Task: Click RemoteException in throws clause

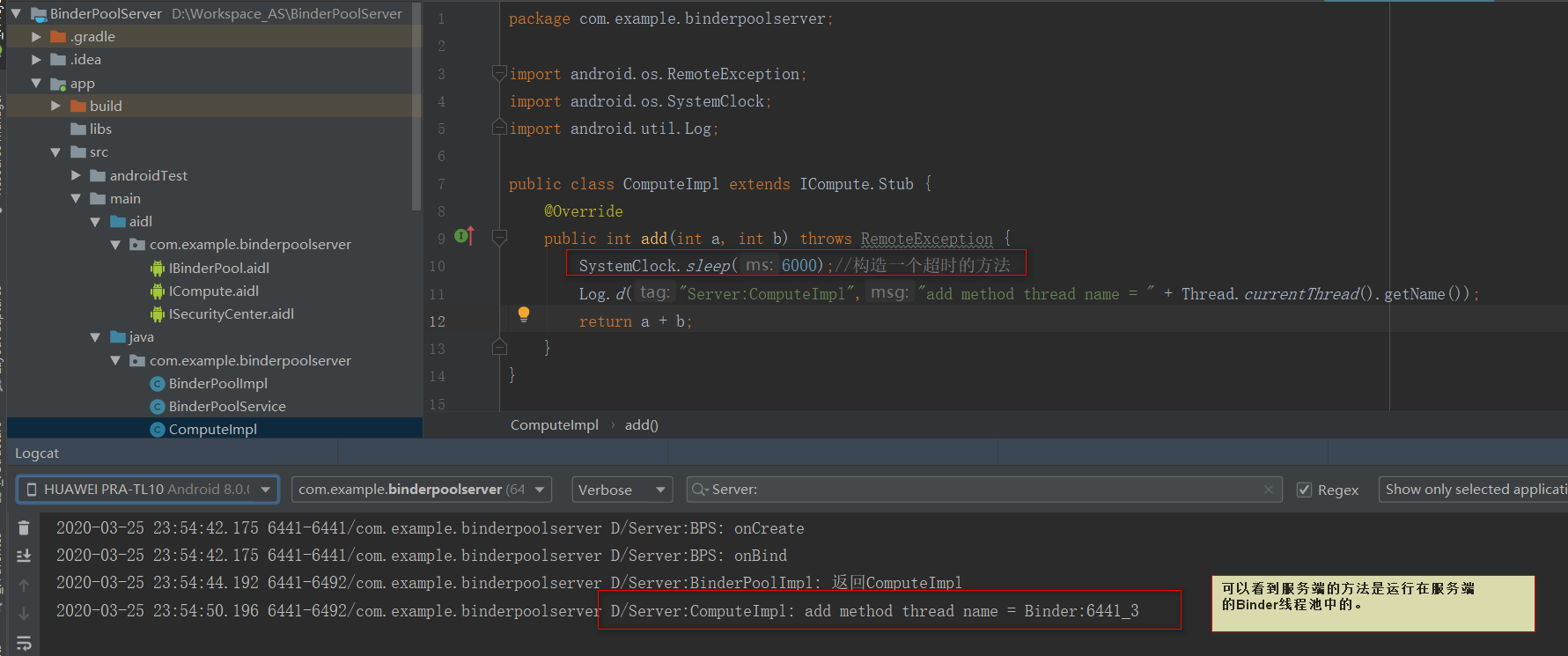Action: [926, 239]
